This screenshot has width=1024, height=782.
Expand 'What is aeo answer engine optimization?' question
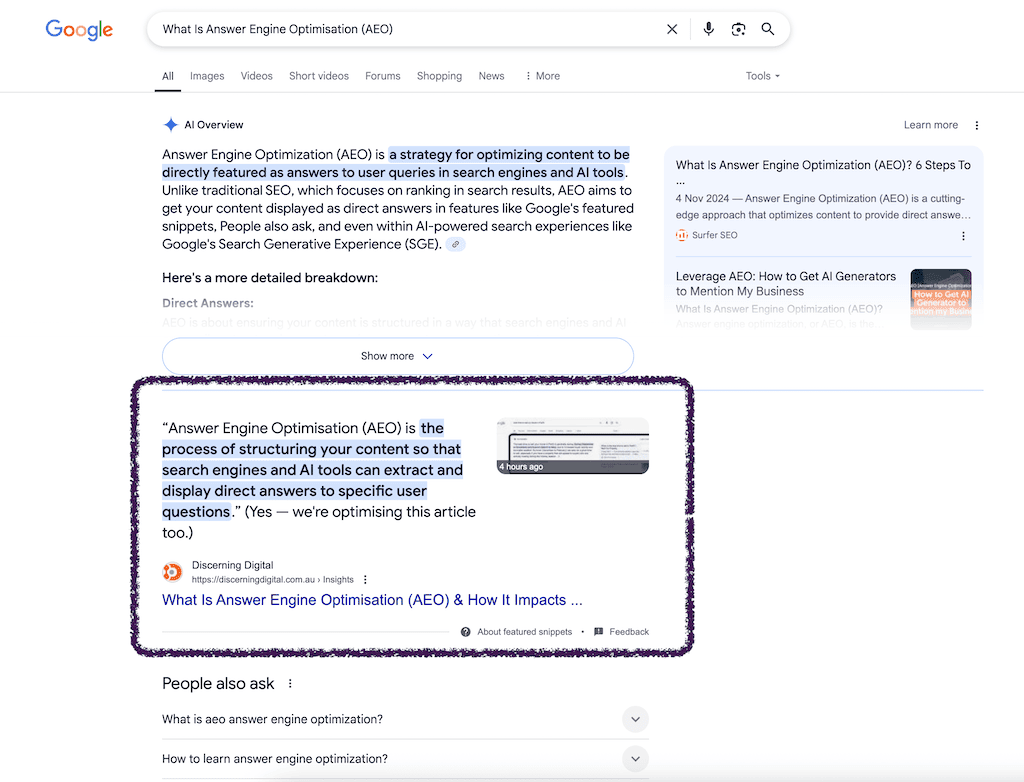(x=405, y=719)
